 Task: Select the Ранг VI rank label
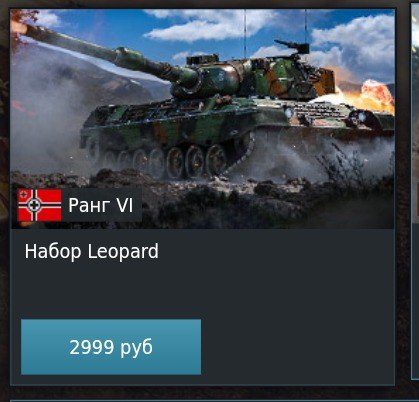(101, 205)
